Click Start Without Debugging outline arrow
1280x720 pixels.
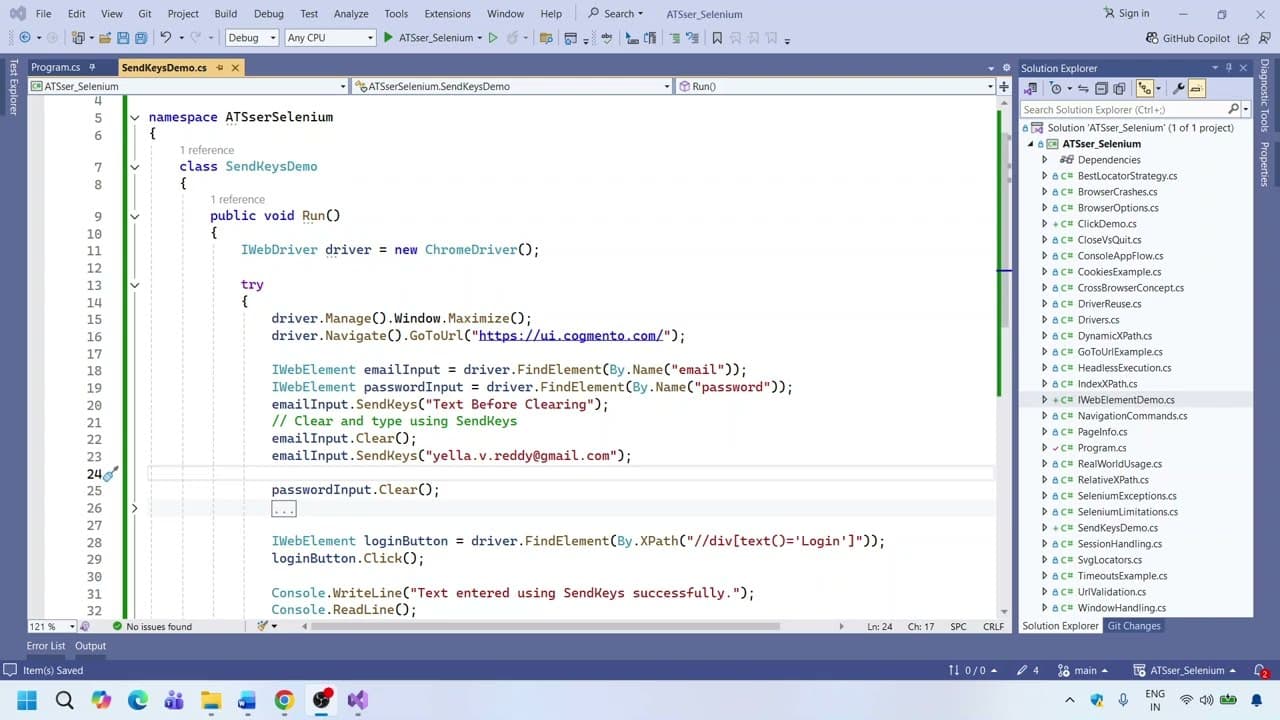(x=492, y=38)
